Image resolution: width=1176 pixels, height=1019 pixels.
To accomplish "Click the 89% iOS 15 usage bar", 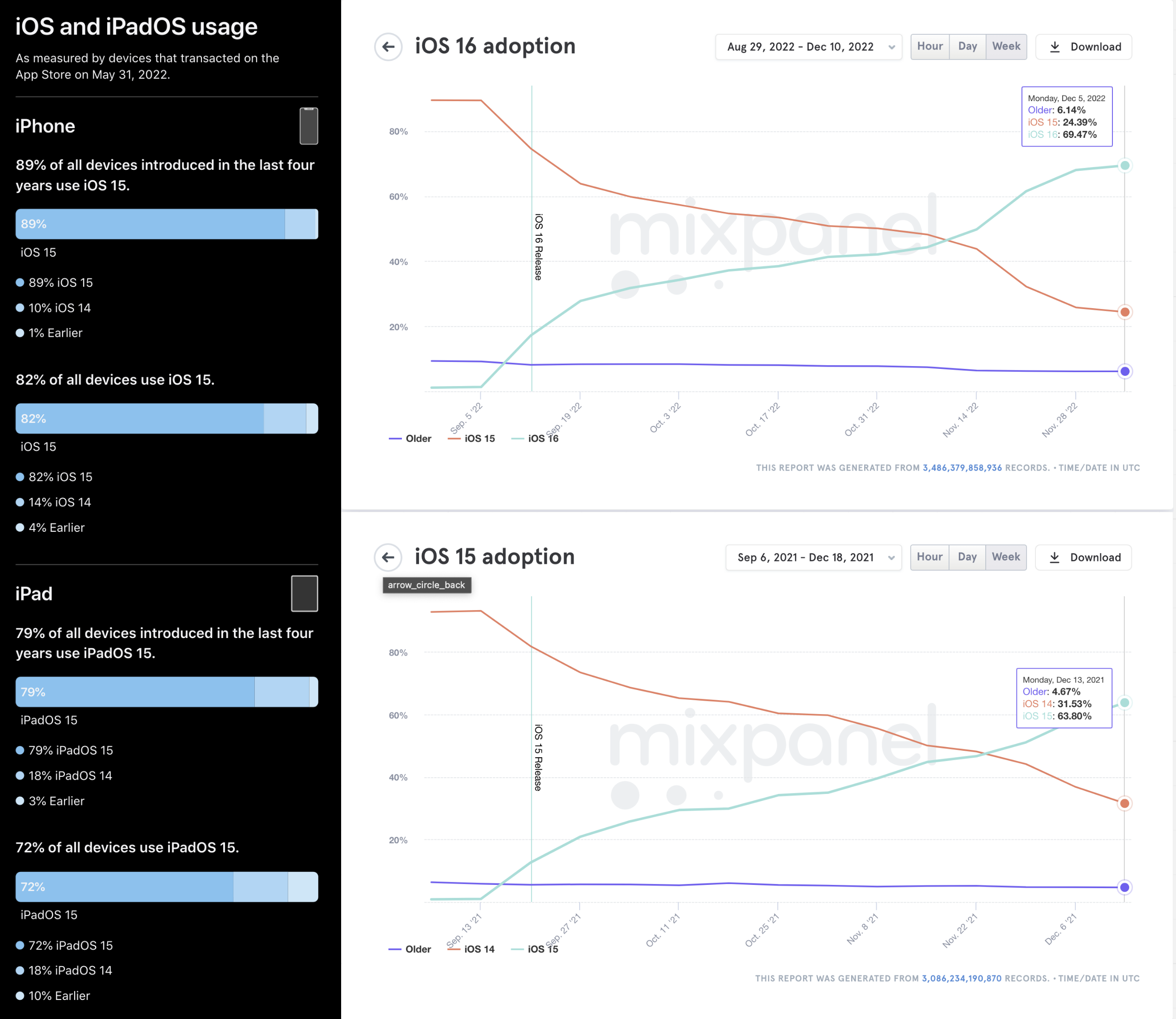I will pos(150,224).
